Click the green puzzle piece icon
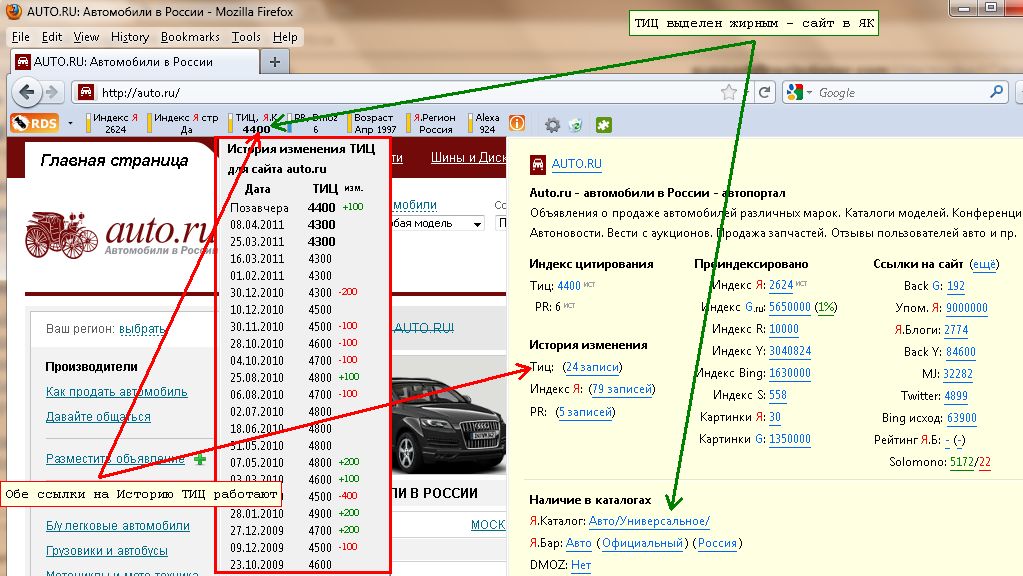 click(x=603, y=125)
